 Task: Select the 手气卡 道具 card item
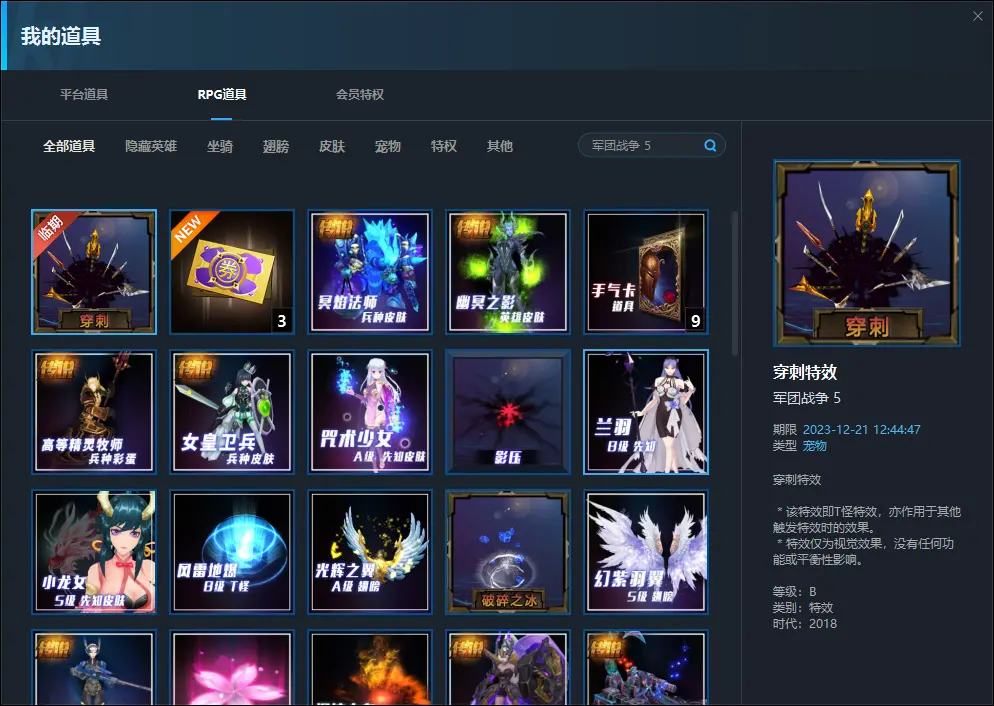[646, 272]
